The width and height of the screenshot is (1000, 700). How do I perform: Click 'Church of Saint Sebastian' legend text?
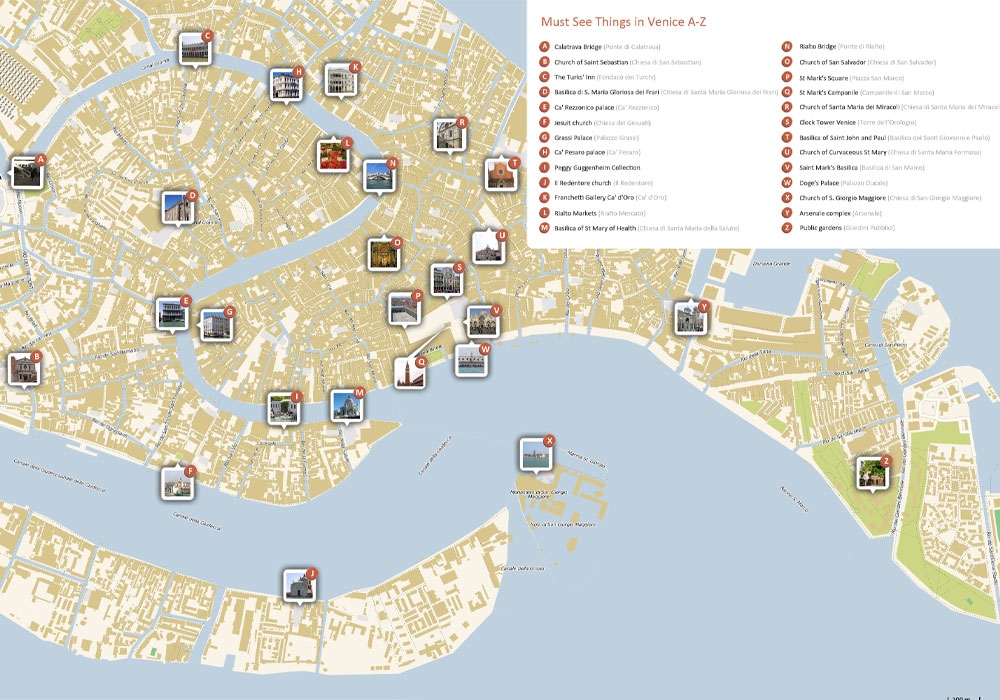(591, 62)
